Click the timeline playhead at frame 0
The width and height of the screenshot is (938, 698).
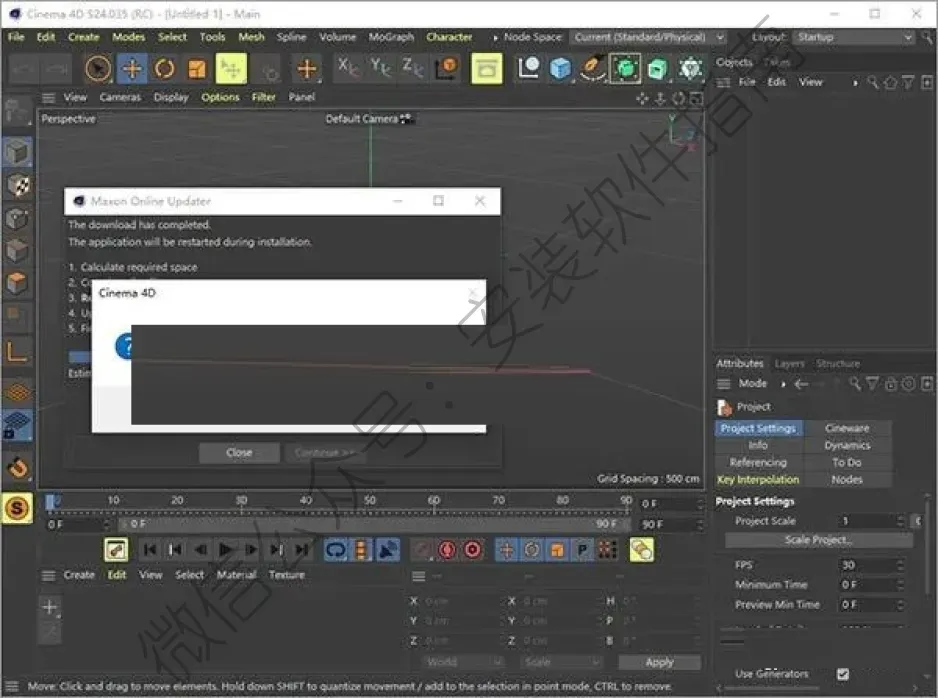coord(51,502)
